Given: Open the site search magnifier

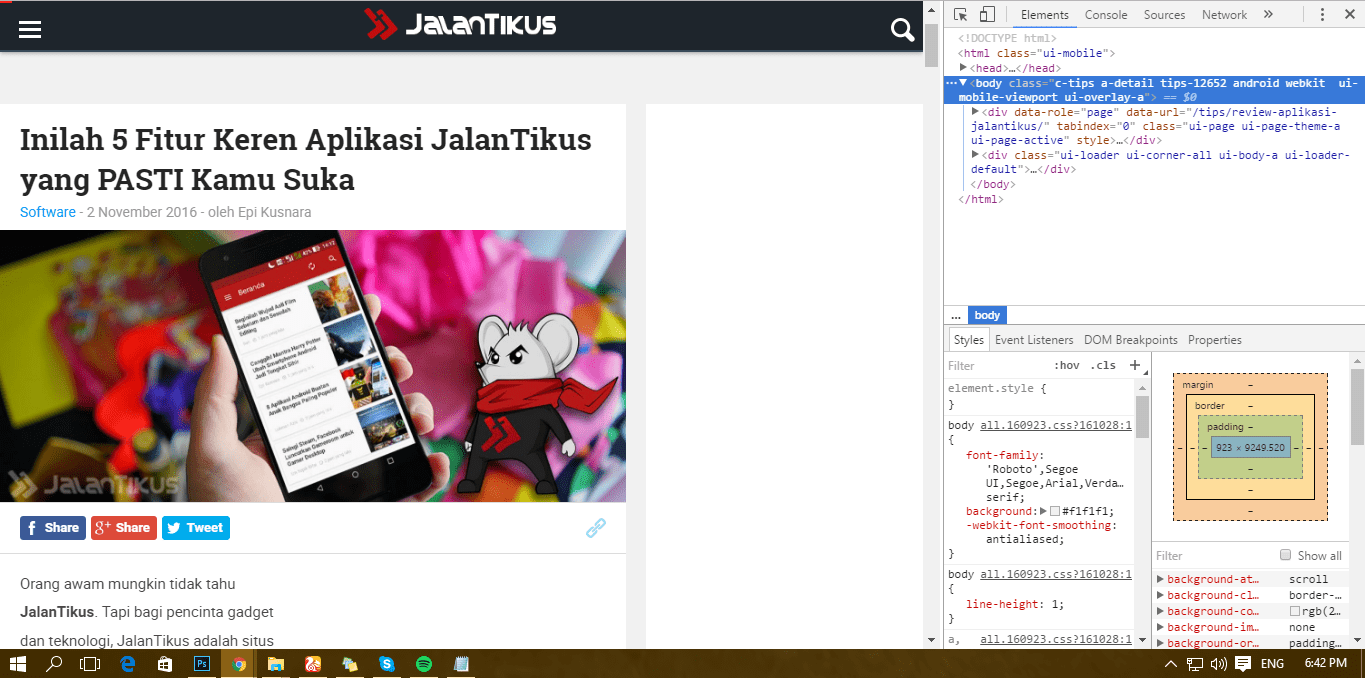Looking at the screenshot, I should click(903, 30).
